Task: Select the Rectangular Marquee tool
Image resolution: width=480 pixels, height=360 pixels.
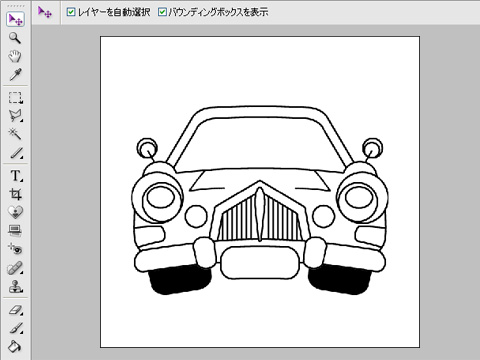Action: pos(15,98)
